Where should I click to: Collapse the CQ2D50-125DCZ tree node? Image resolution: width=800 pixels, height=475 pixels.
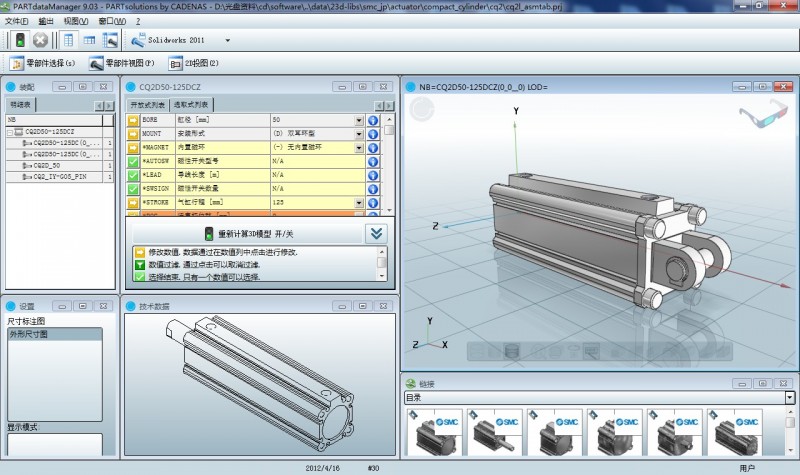tap(11, 132)
